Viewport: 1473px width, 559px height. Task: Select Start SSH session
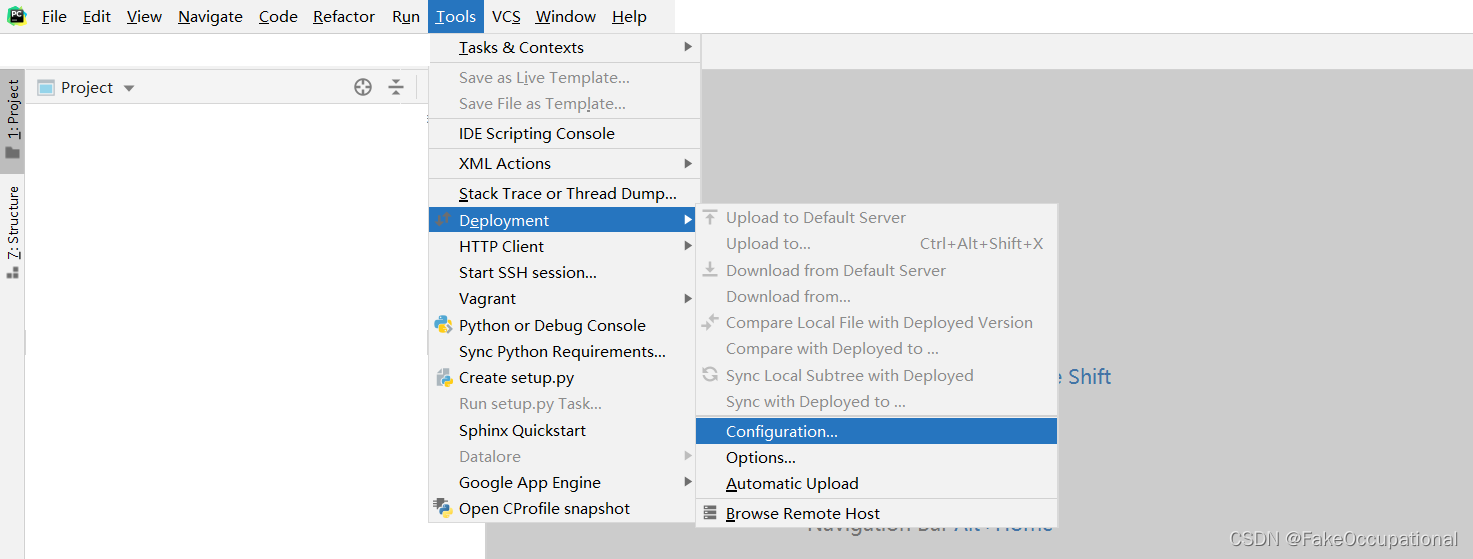tap(564, 272)
